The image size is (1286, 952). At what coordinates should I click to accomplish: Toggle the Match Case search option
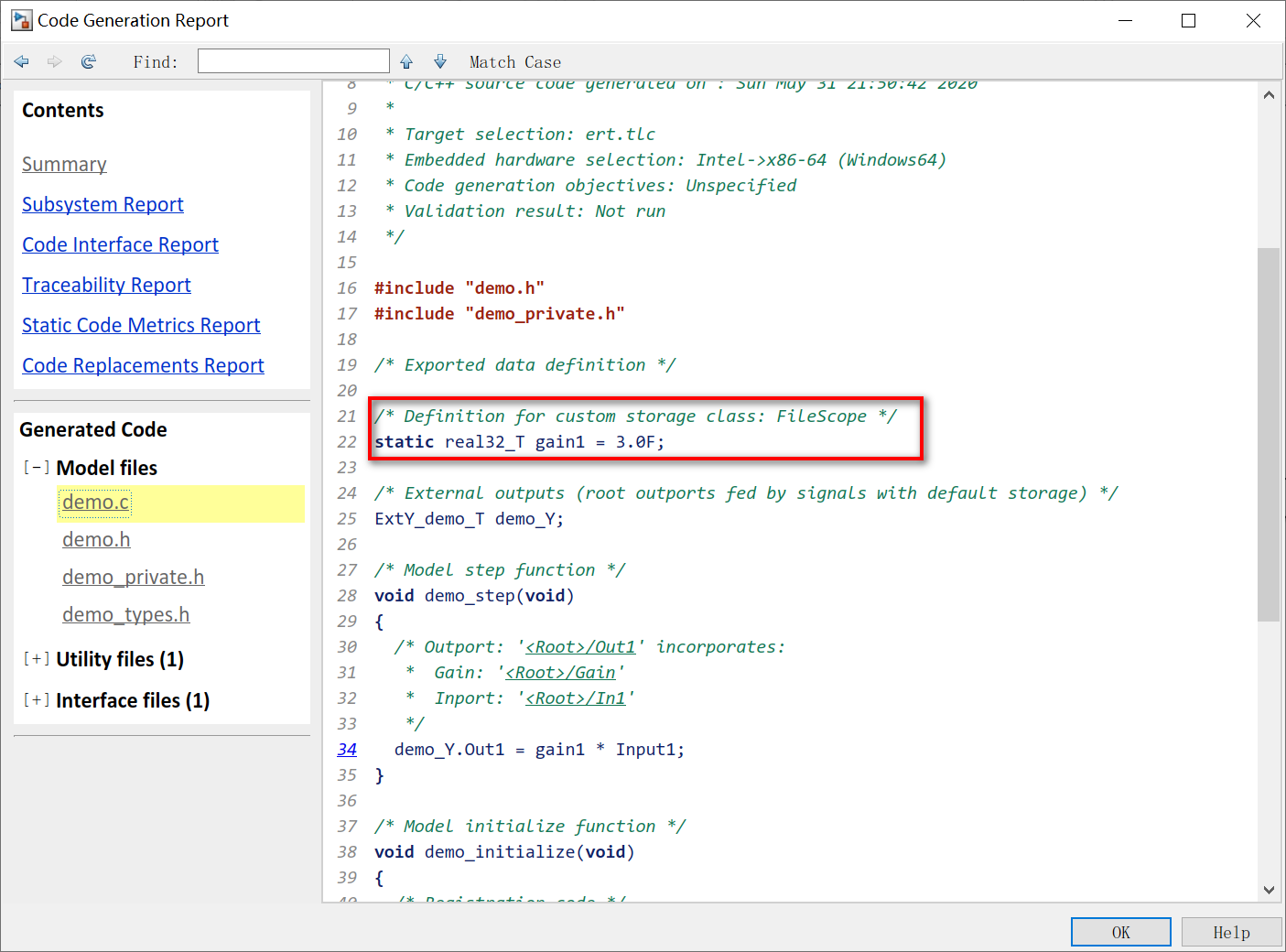pyautogui.click(x=515, y=62)
